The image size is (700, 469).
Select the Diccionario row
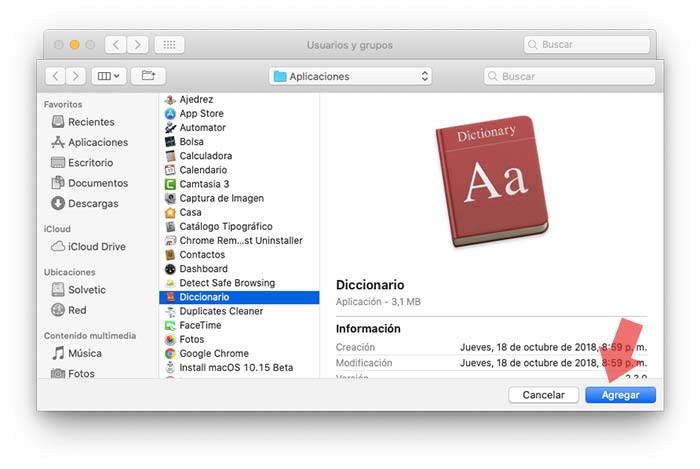coord(239,297)
